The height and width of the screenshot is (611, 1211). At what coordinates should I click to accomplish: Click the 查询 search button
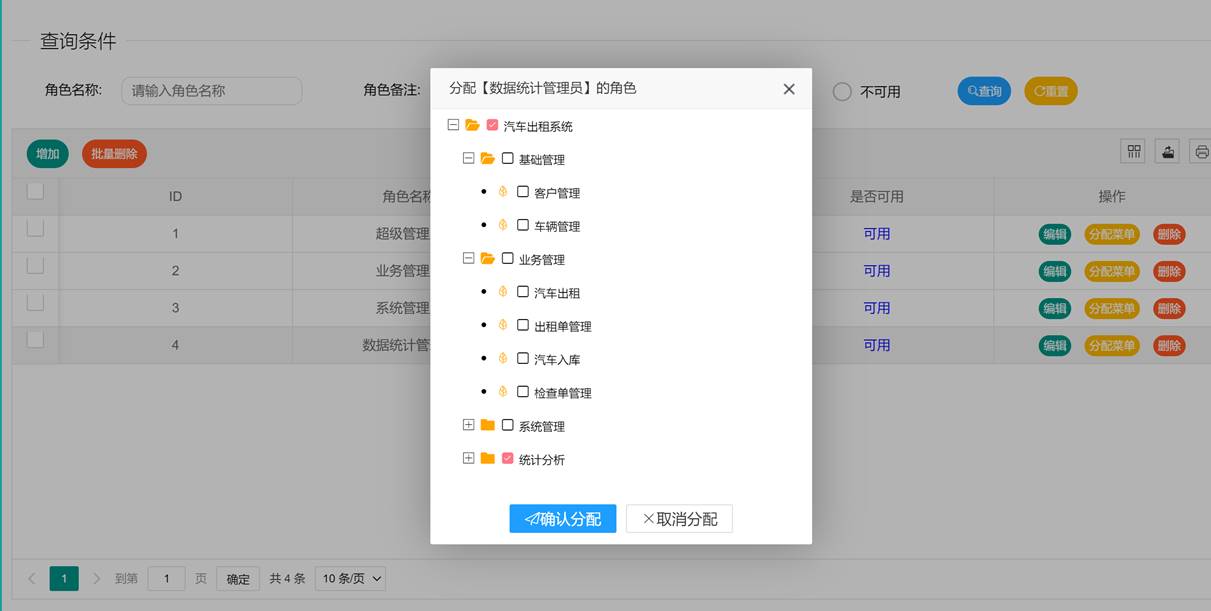click(x=984, y=91)
